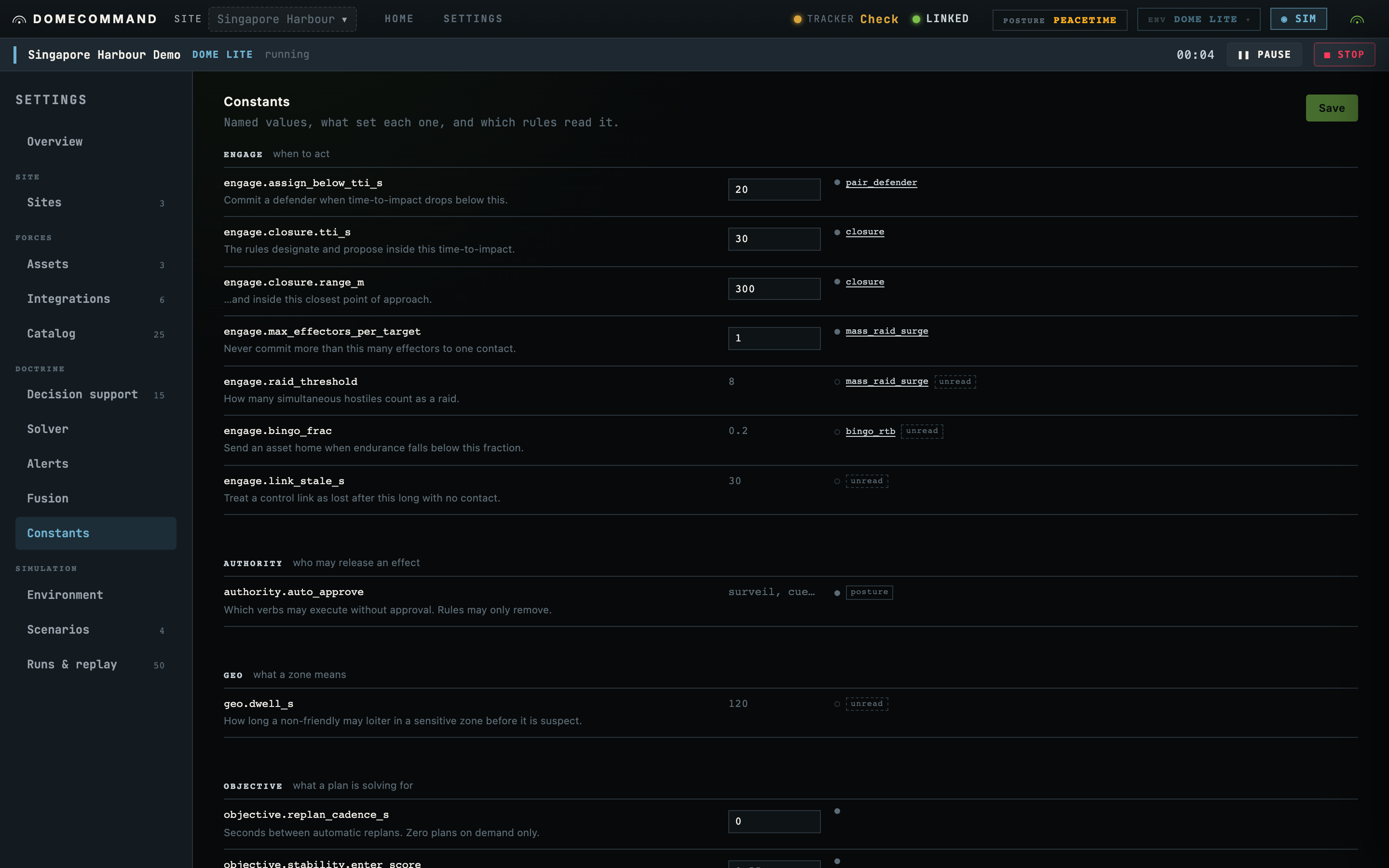
Task: Click the Singapore Harbour Demo run title
Action: (104, 54)
